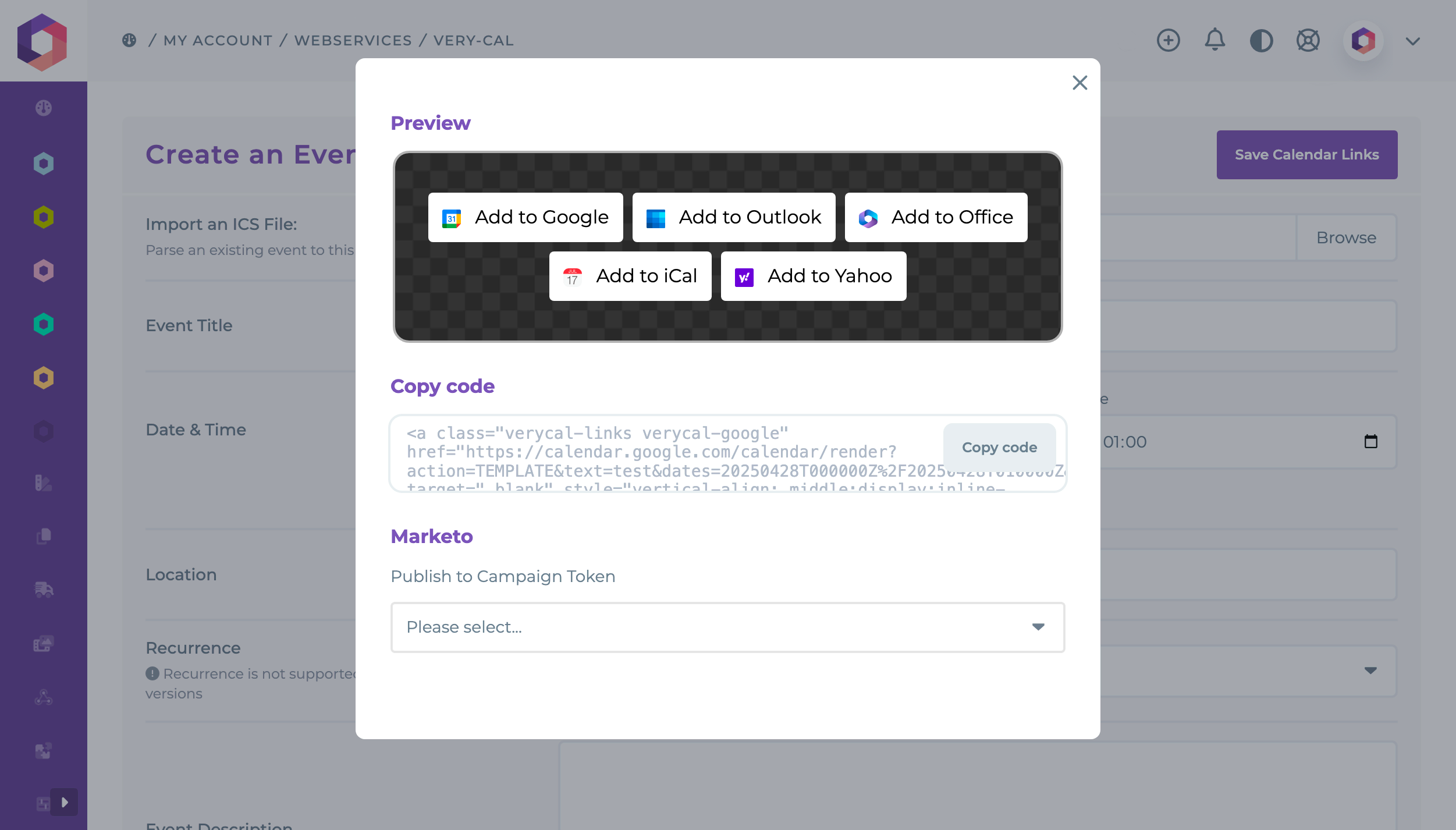Image resolution: width=1456 pixels, height=830 pixels.
Task: Close the preview modal dialog
Action: (x=1079, y=83)
